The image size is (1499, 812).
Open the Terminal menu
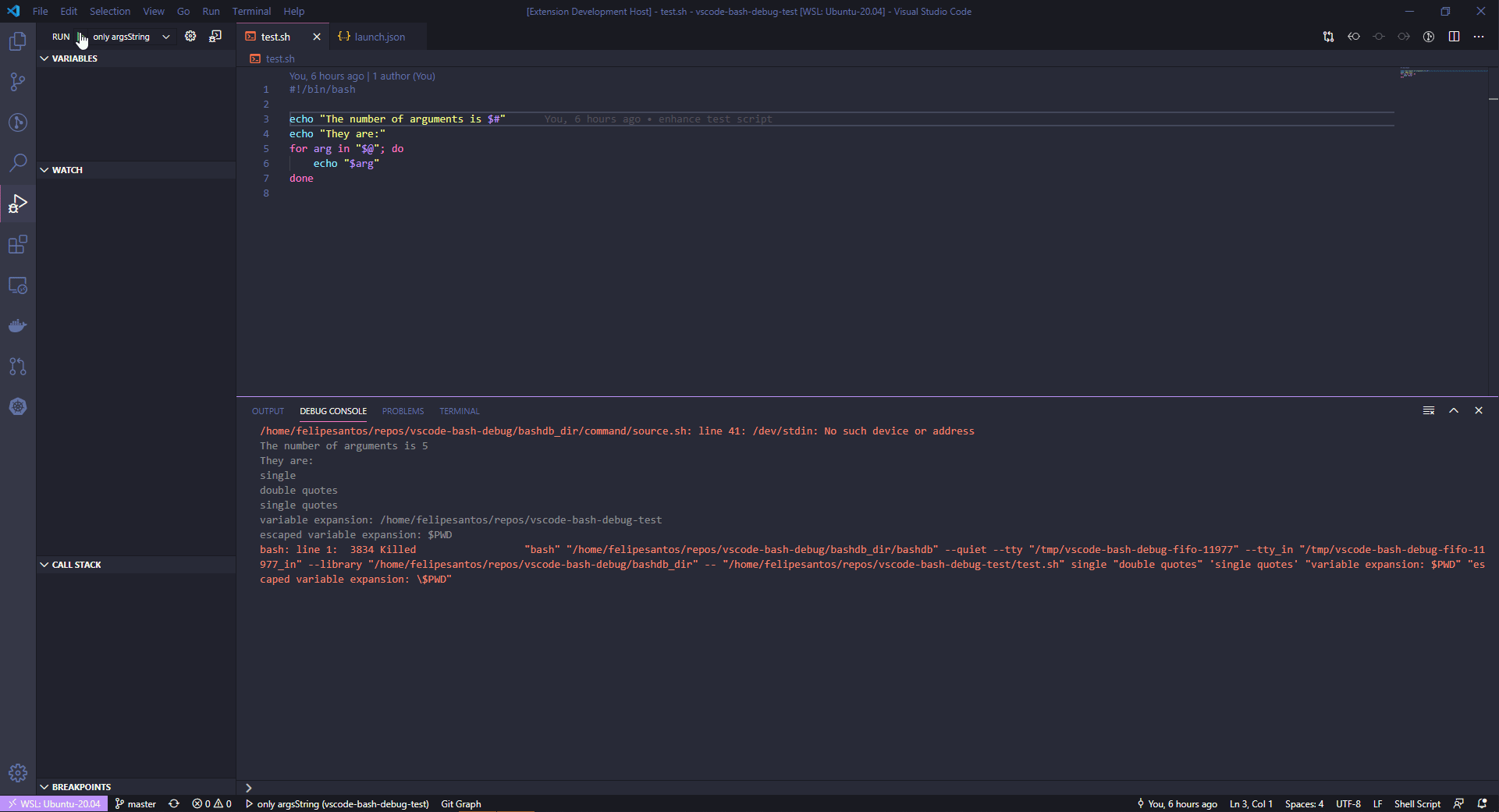tap(251, 11)
